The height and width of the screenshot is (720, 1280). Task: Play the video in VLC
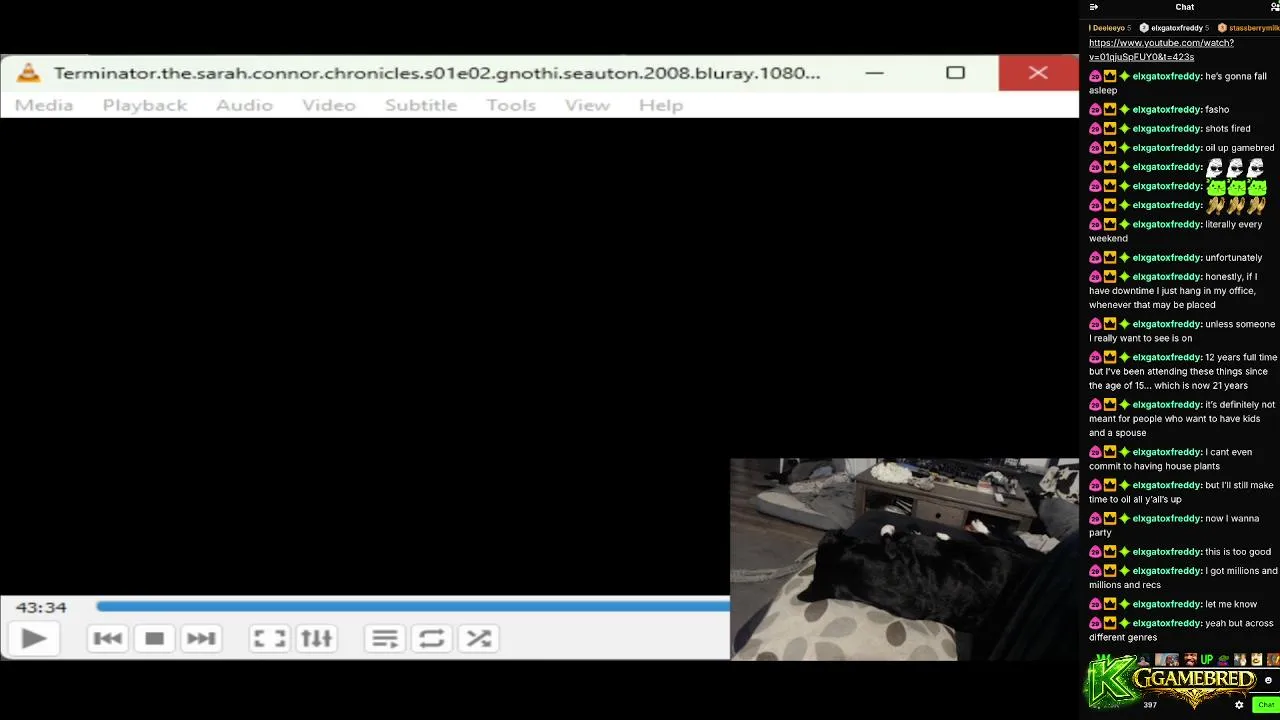click(x=33, y=639)
